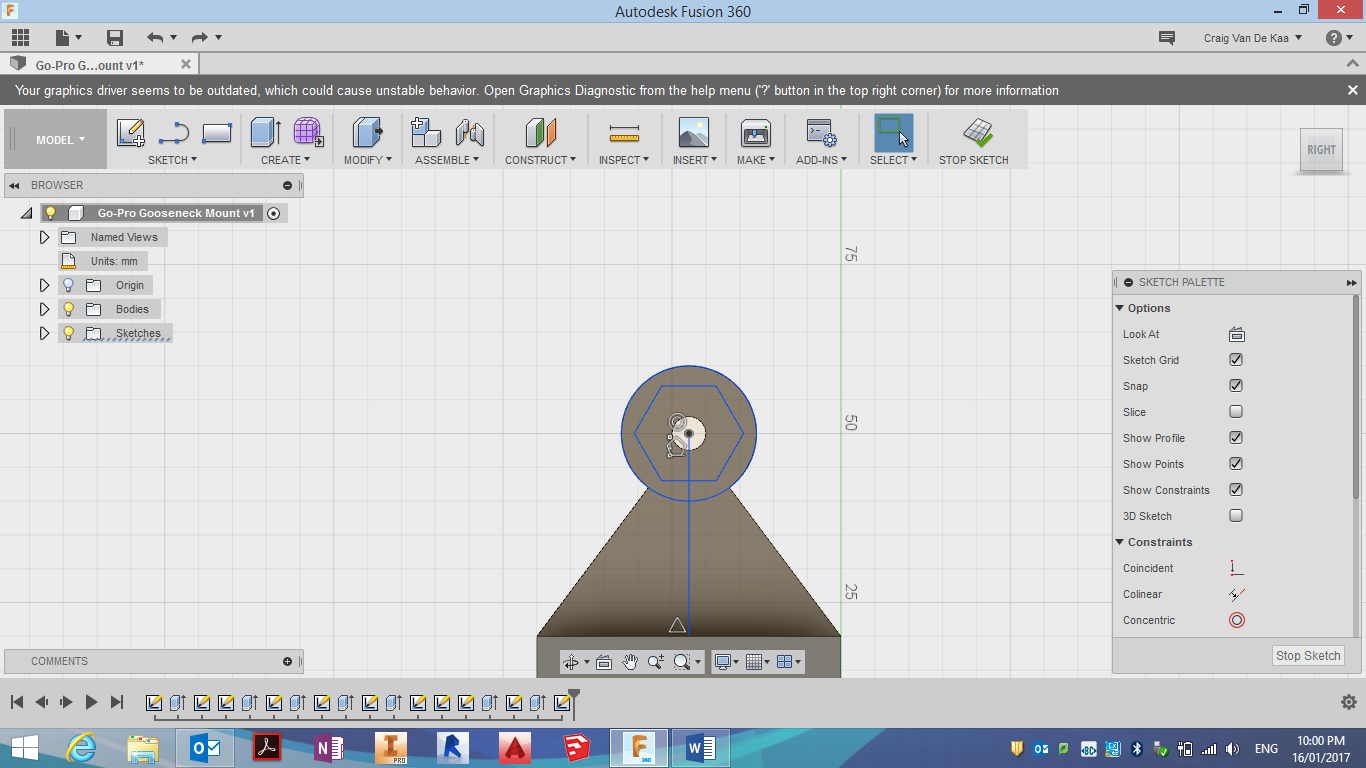Screen dimensions: 1366x768
Task: Select the Measure ruler icon
Action: pyautogui.click(x=624, y=133)
